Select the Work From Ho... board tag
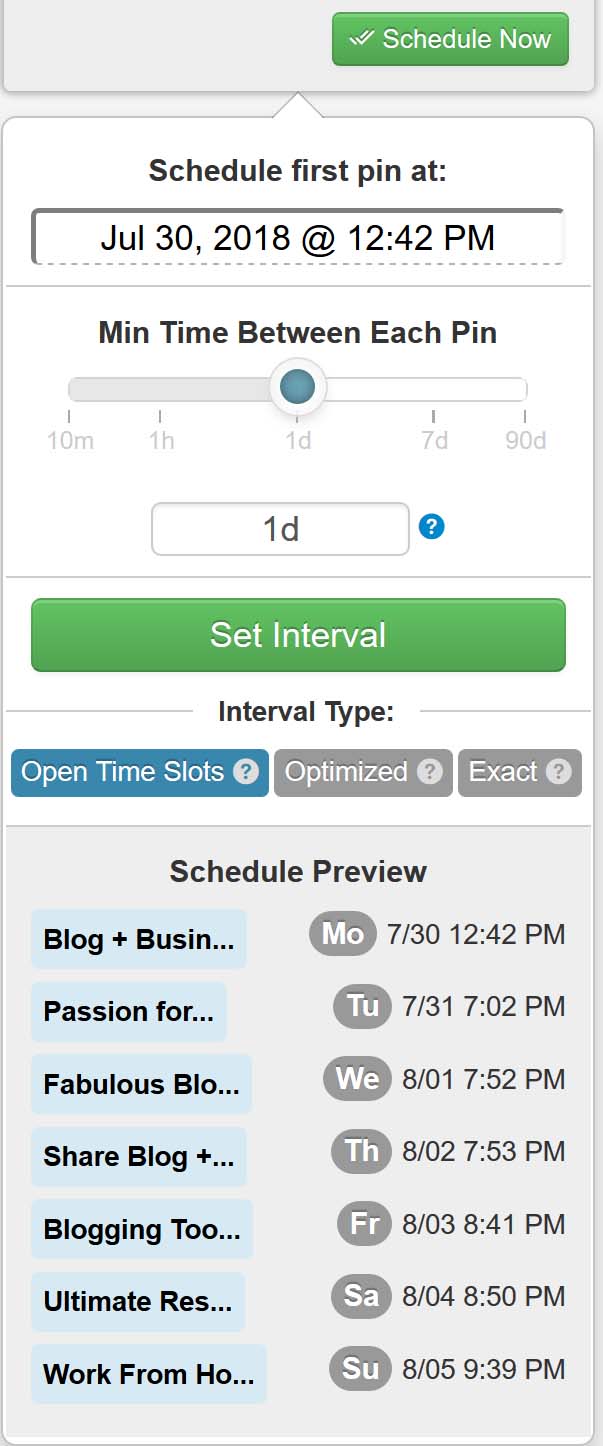Viewport: 603px width, 1446px height. point(149,1374)
